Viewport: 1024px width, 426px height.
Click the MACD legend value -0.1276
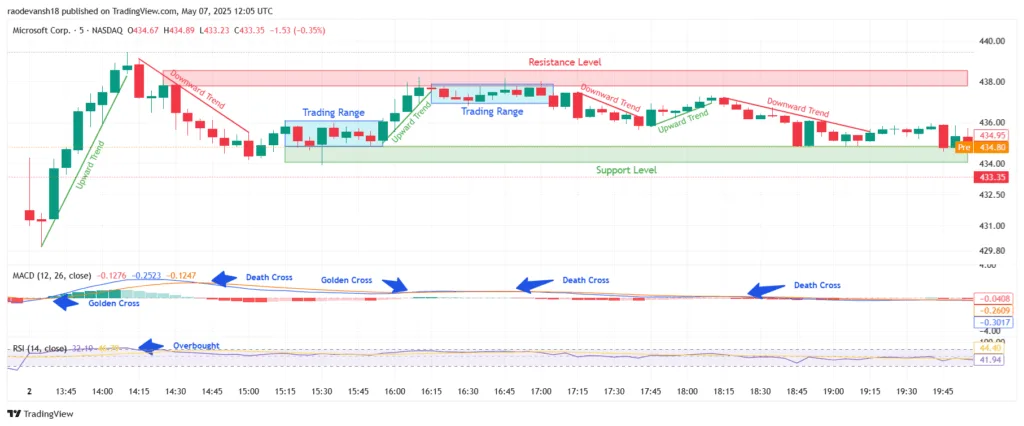[x=111, y=276]
